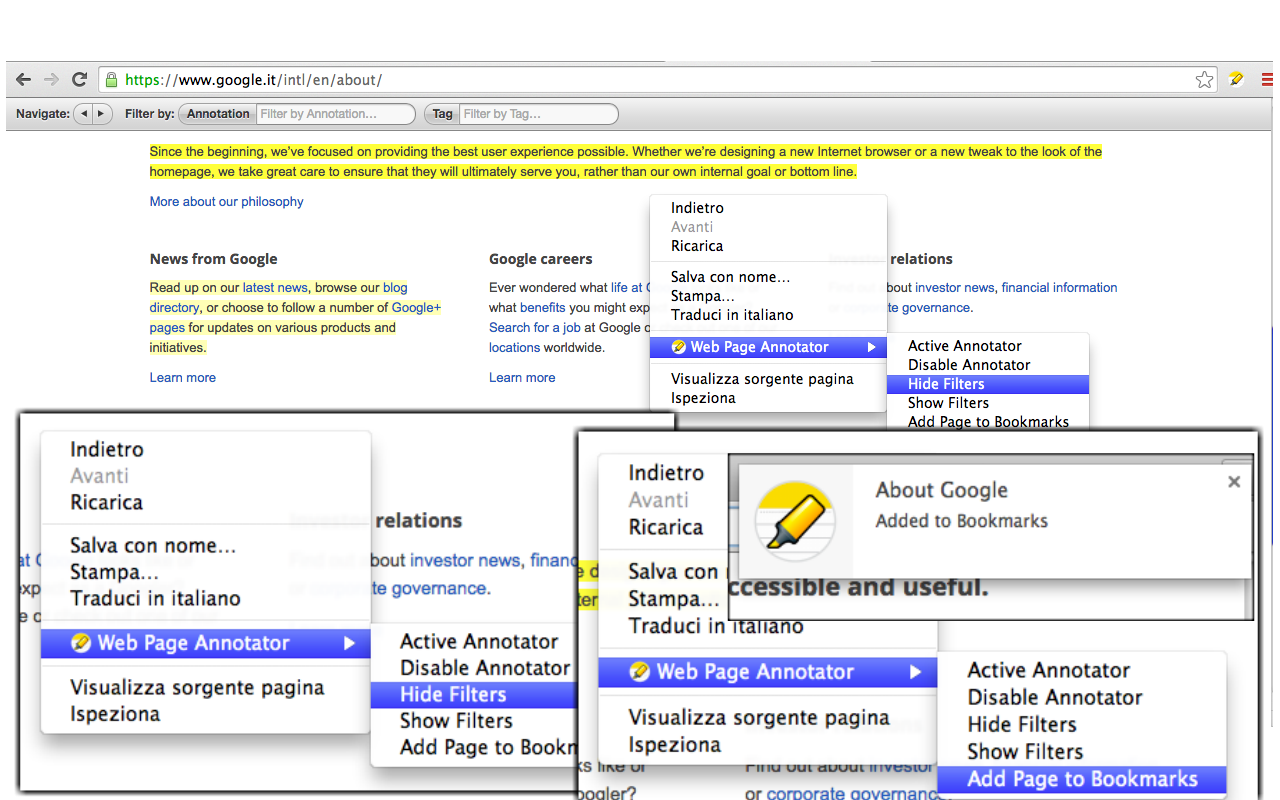This screenshot has width=1280, height=800.
Task: Click About Google title in the notification
Action: (x=942, y=490)
